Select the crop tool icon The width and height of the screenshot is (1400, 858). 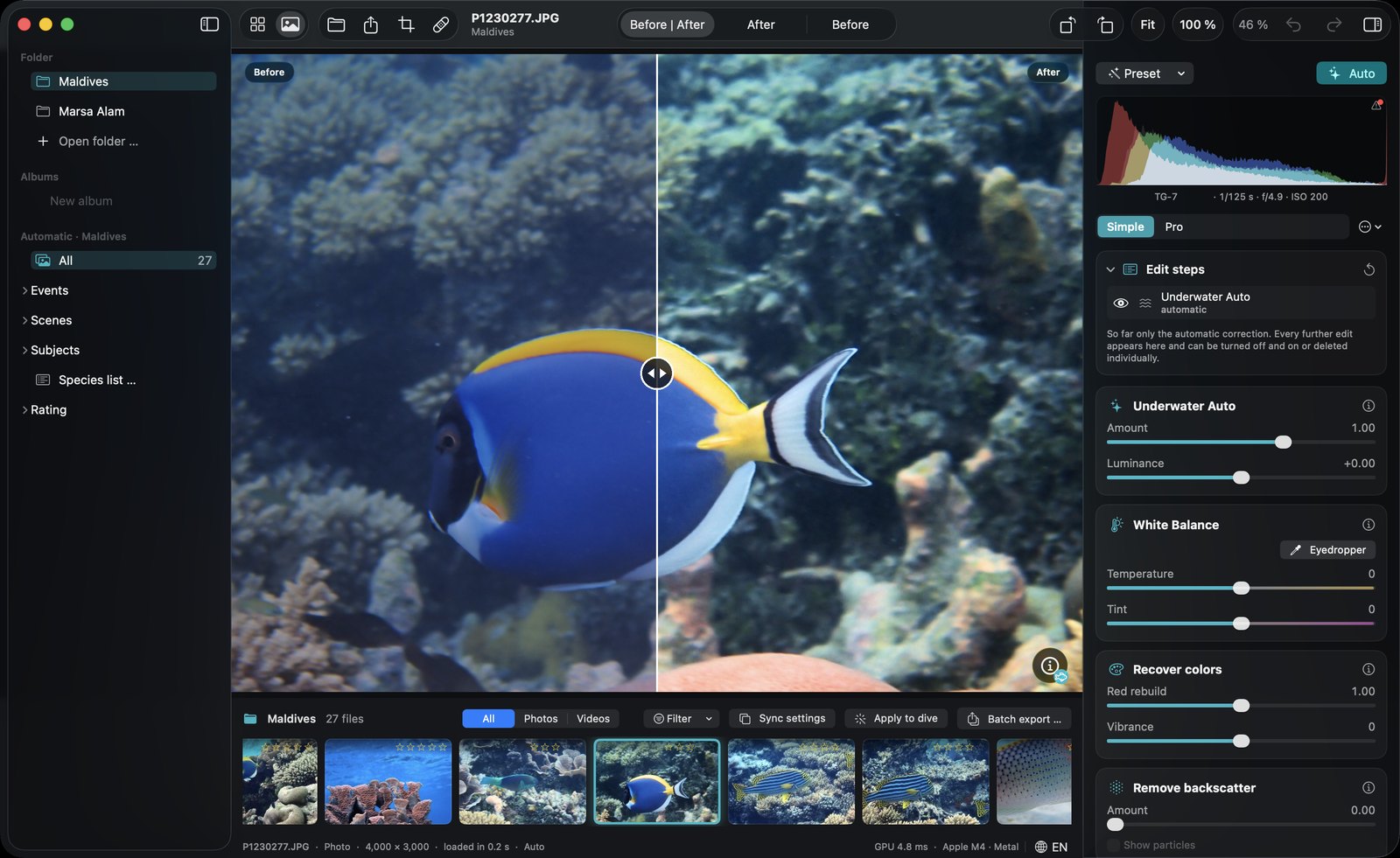pyautogui.click(x=406, y=24)
